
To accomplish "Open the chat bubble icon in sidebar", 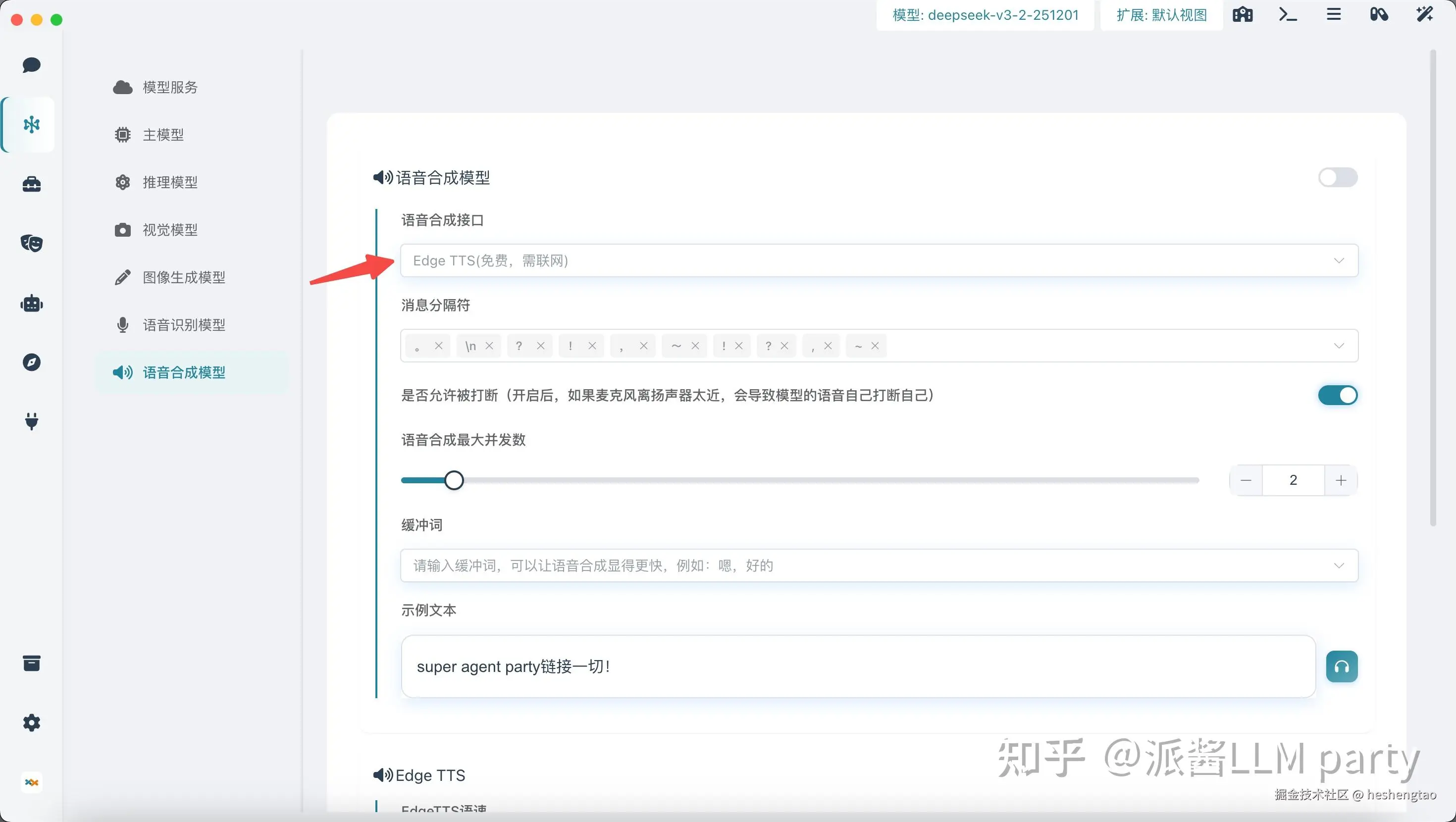I will (x=32, y=65).
